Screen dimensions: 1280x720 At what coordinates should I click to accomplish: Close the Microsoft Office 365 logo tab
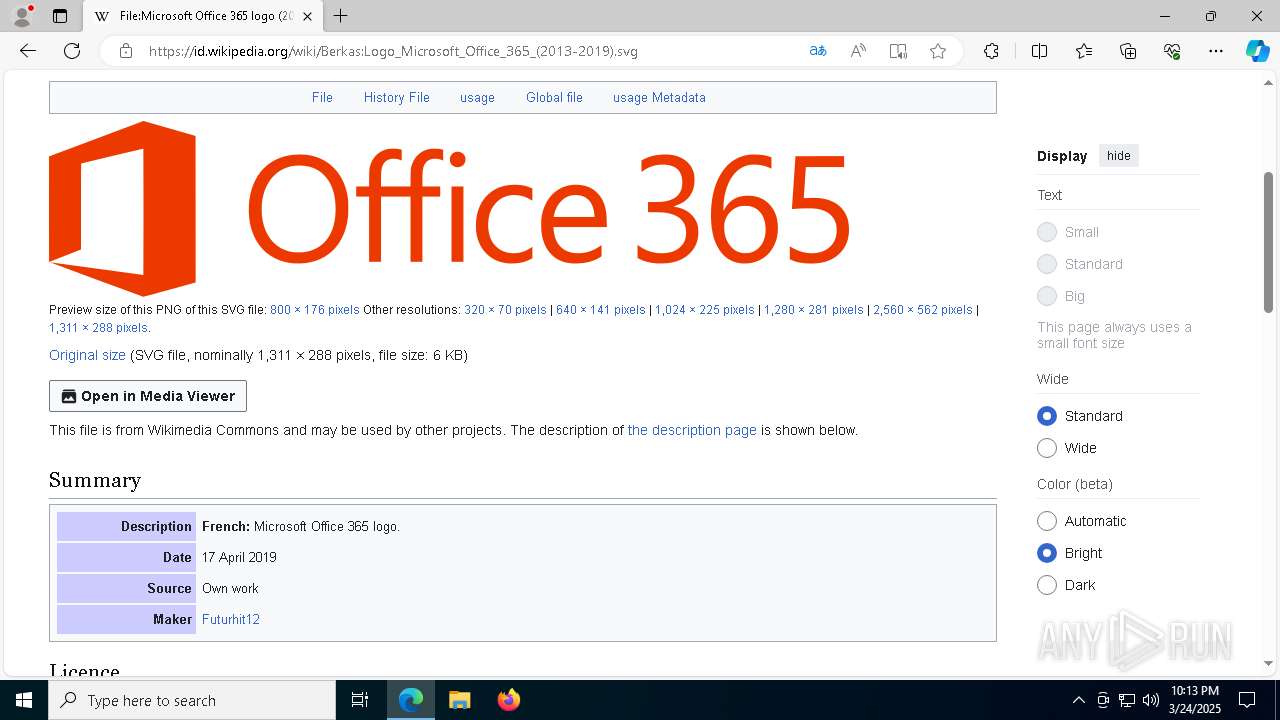pyautogui.click(x=308, y=16)
